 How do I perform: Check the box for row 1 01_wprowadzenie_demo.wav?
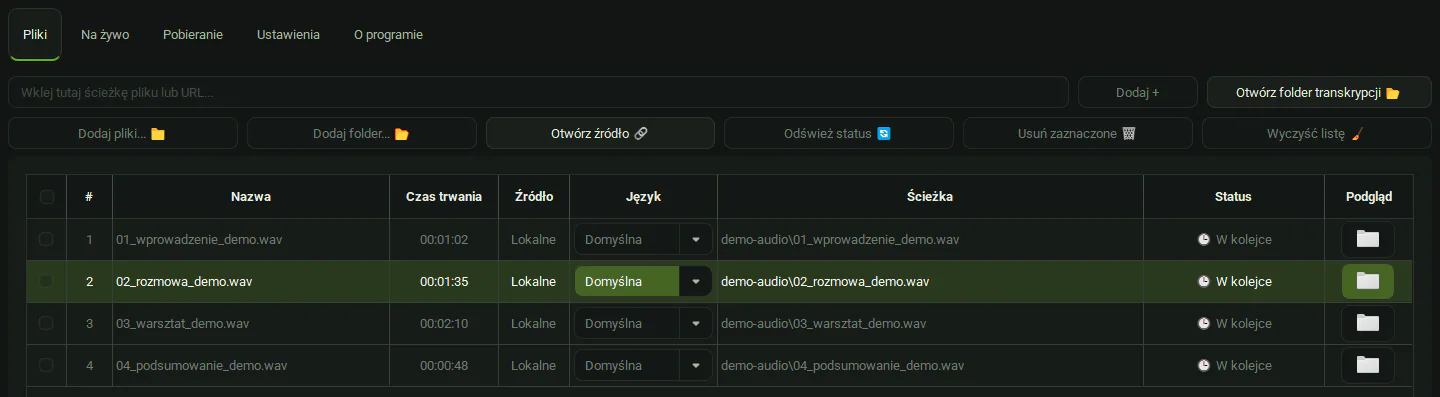click(x=46, y=240)
